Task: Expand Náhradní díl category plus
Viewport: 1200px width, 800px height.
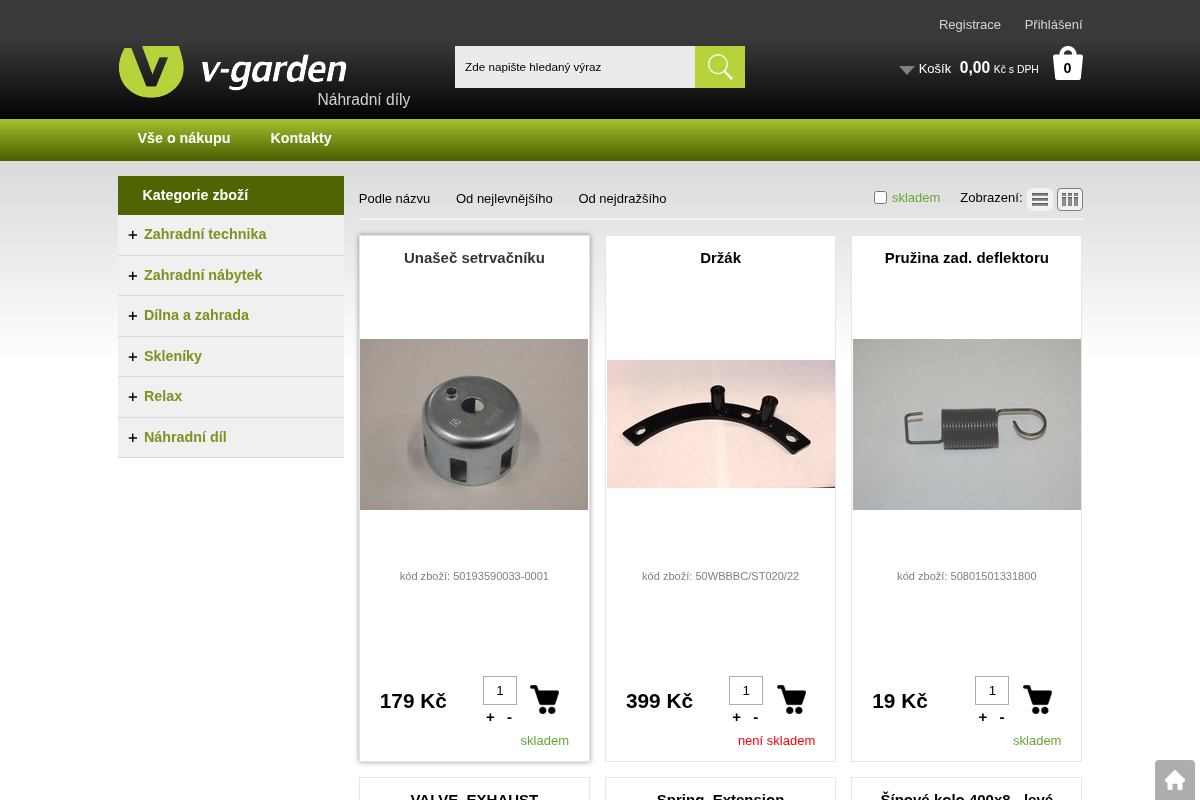Action: [x=132, y=438]
